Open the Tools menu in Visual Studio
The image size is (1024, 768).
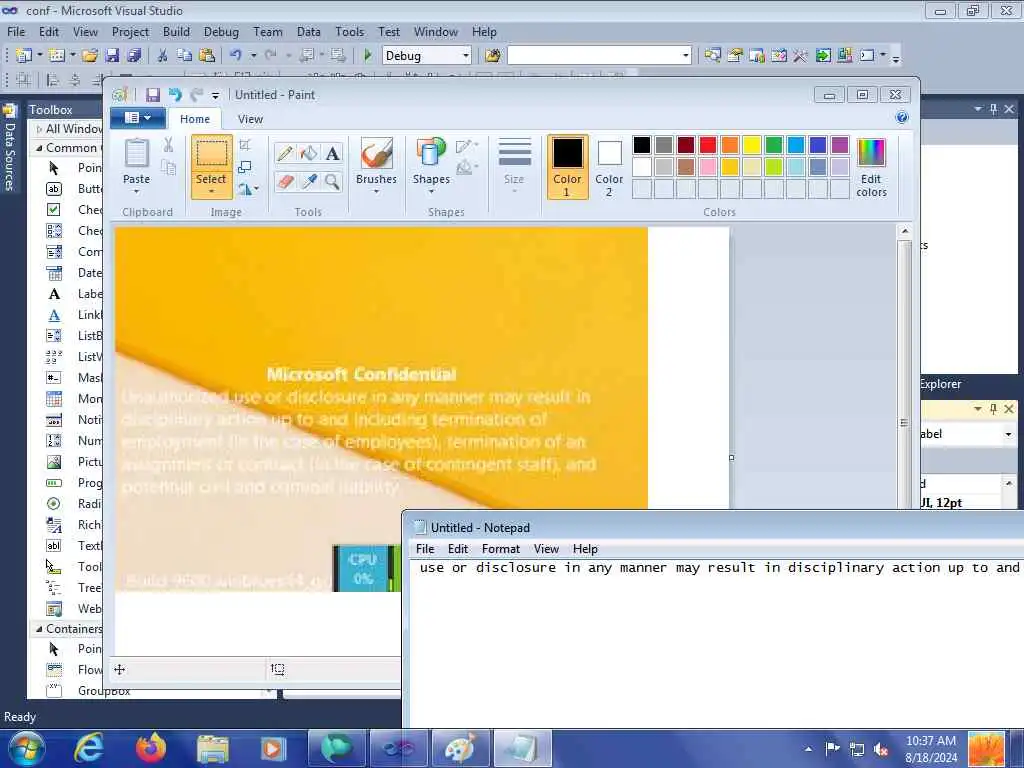click(x=349, y=32)
